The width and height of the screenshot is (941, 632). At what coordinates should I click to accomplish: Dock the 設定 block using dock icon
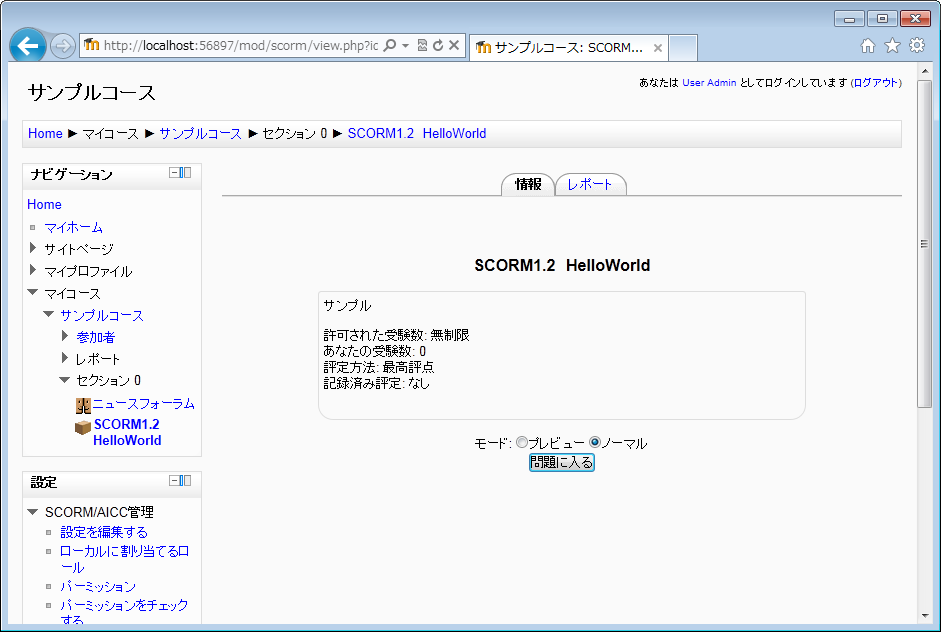coord(186,481)
